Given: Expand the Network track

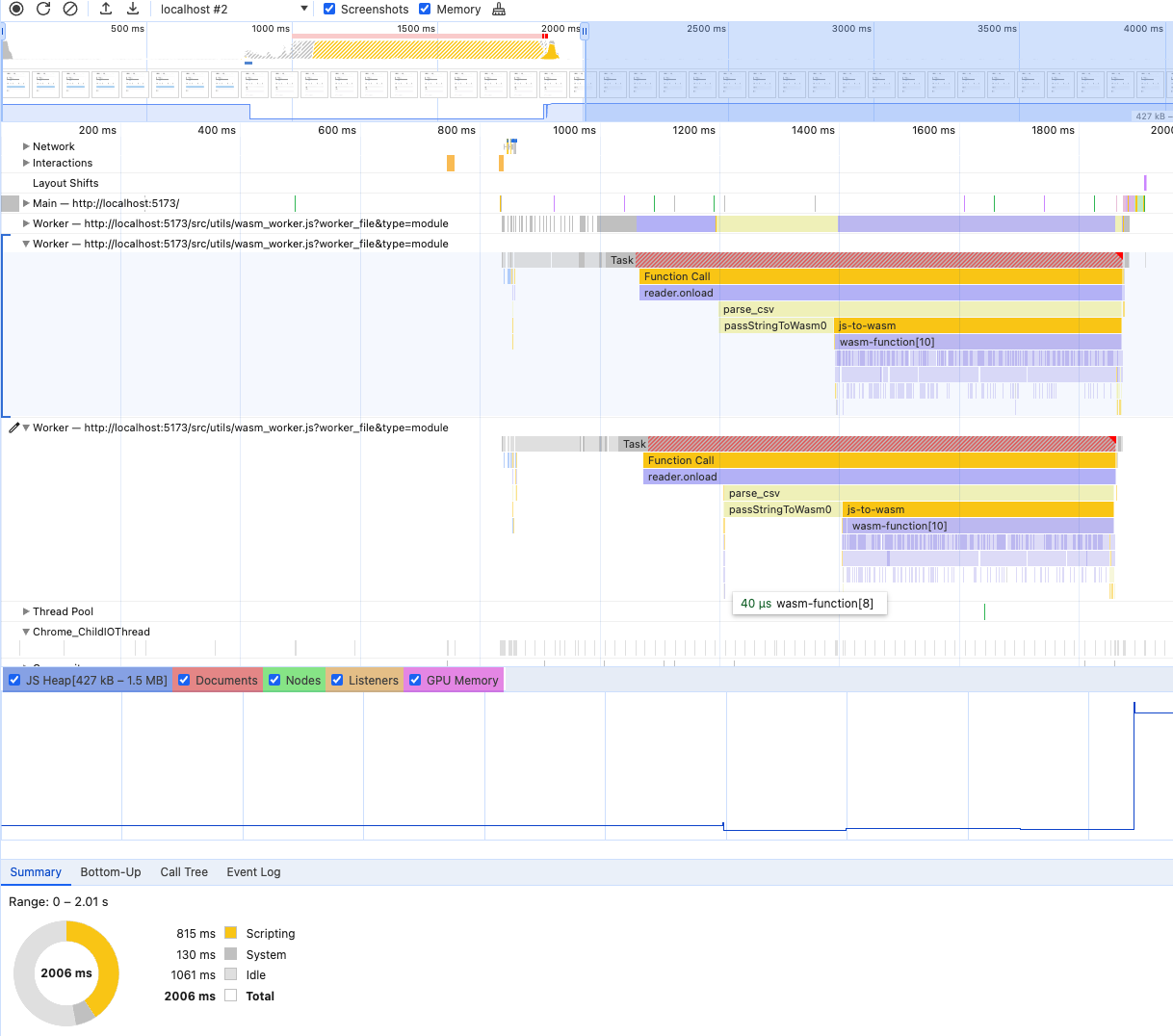Looking at the screenshot, I should click(26, 146).
